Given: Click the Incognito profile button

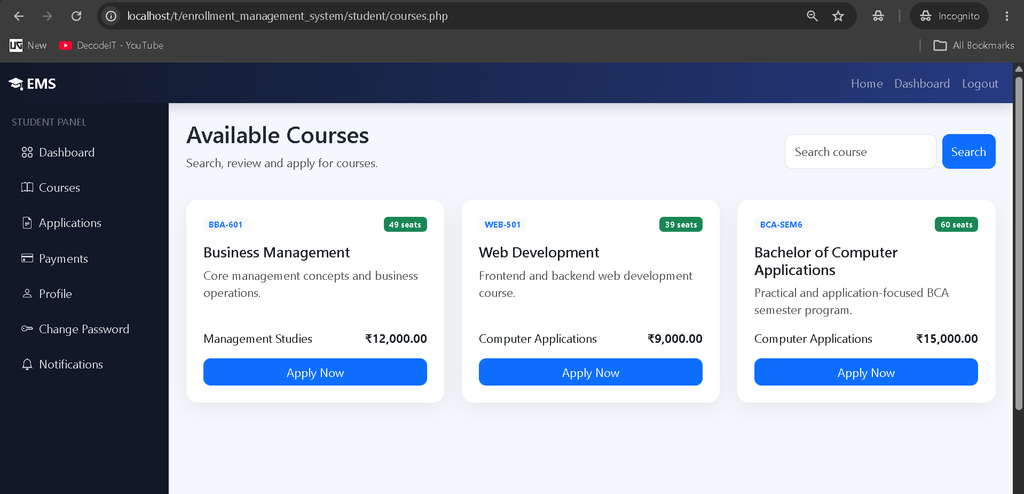Looking at the screenshot, I should tap(949, 16).
